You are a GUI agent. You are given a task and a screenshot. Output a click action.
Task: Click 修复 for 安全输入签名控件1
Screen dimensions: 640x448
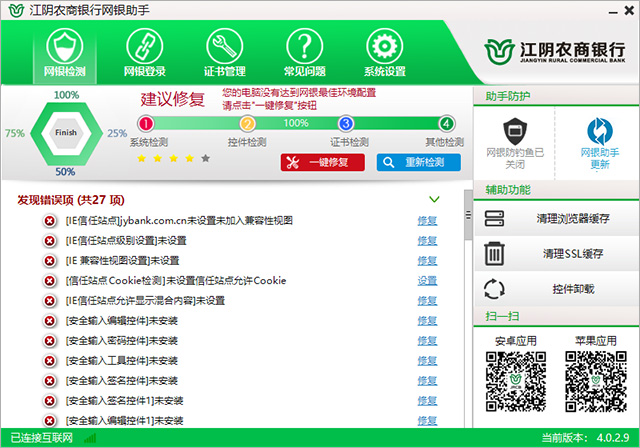(427, 401)
